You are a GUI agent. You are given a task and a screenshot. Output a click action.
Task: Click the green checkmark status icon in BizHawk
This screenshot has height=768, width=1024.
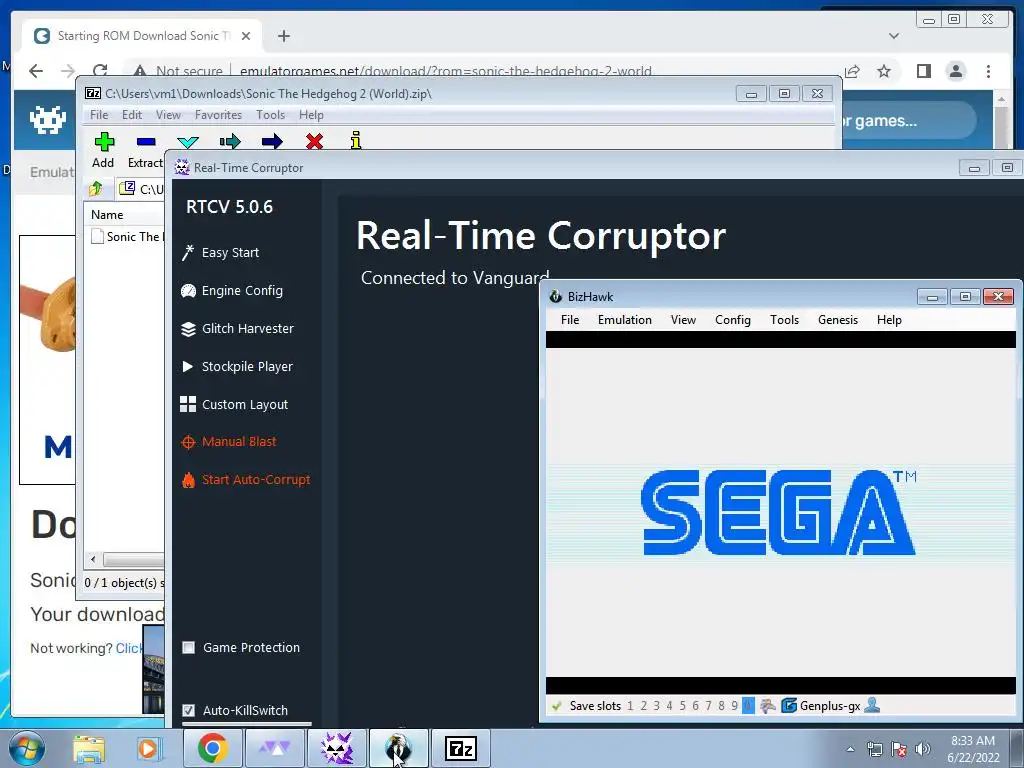coord(556,706)
